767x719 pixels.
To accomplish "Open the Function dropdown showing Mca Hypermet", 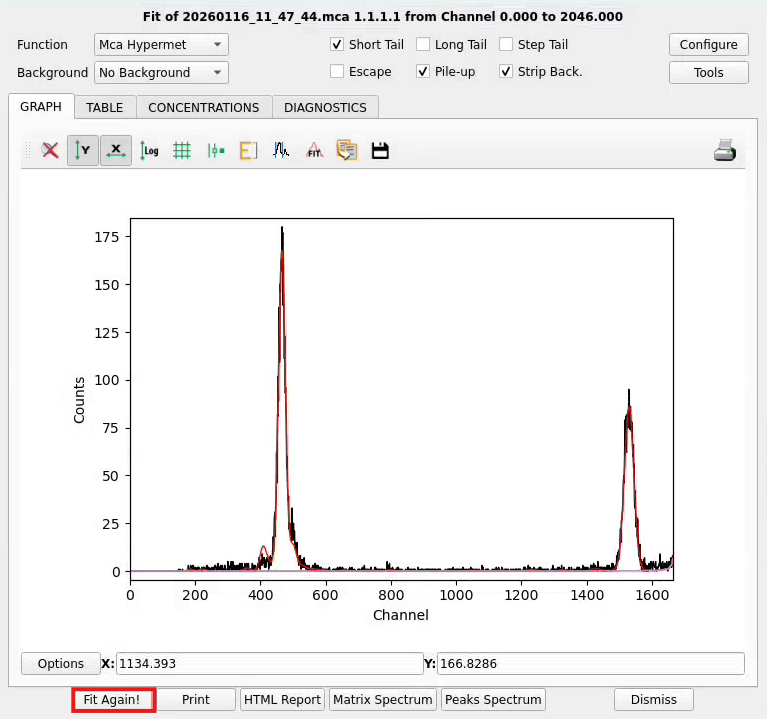I will [x=161, y=45].
